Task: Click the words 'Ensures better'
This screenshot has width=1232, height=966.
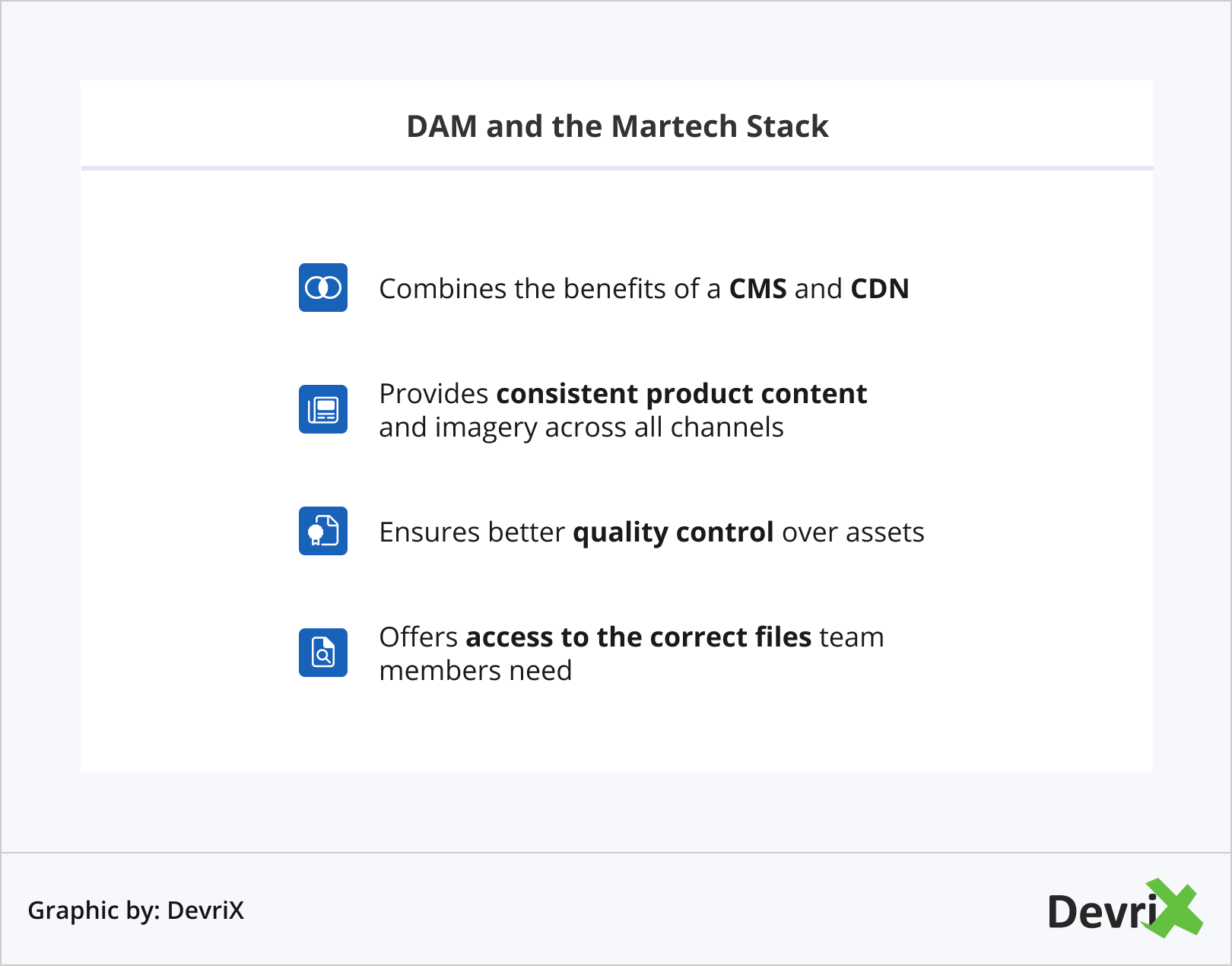Action: click(472, 532)
